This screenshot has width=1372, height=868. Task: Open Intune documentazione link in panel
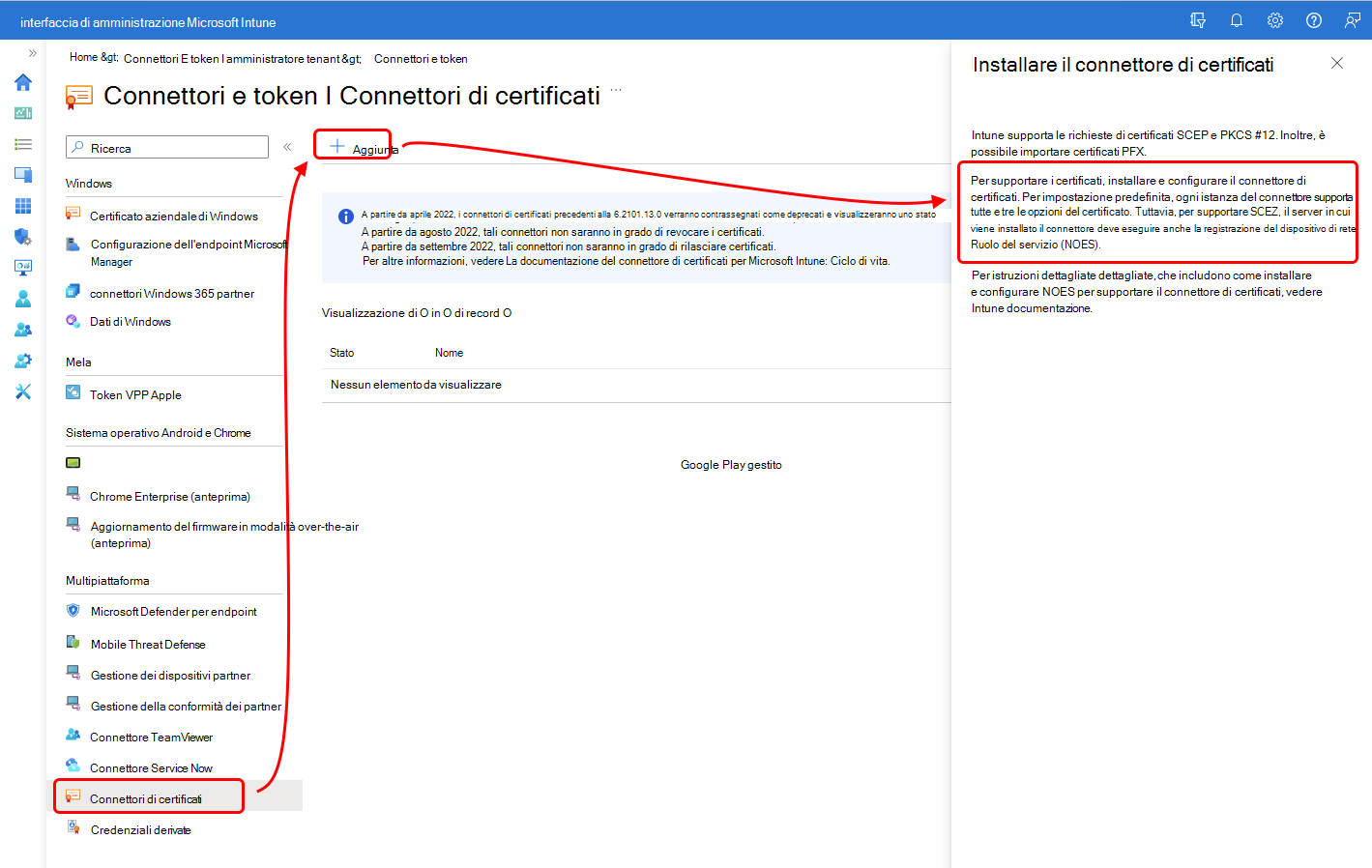[1032, 308]
